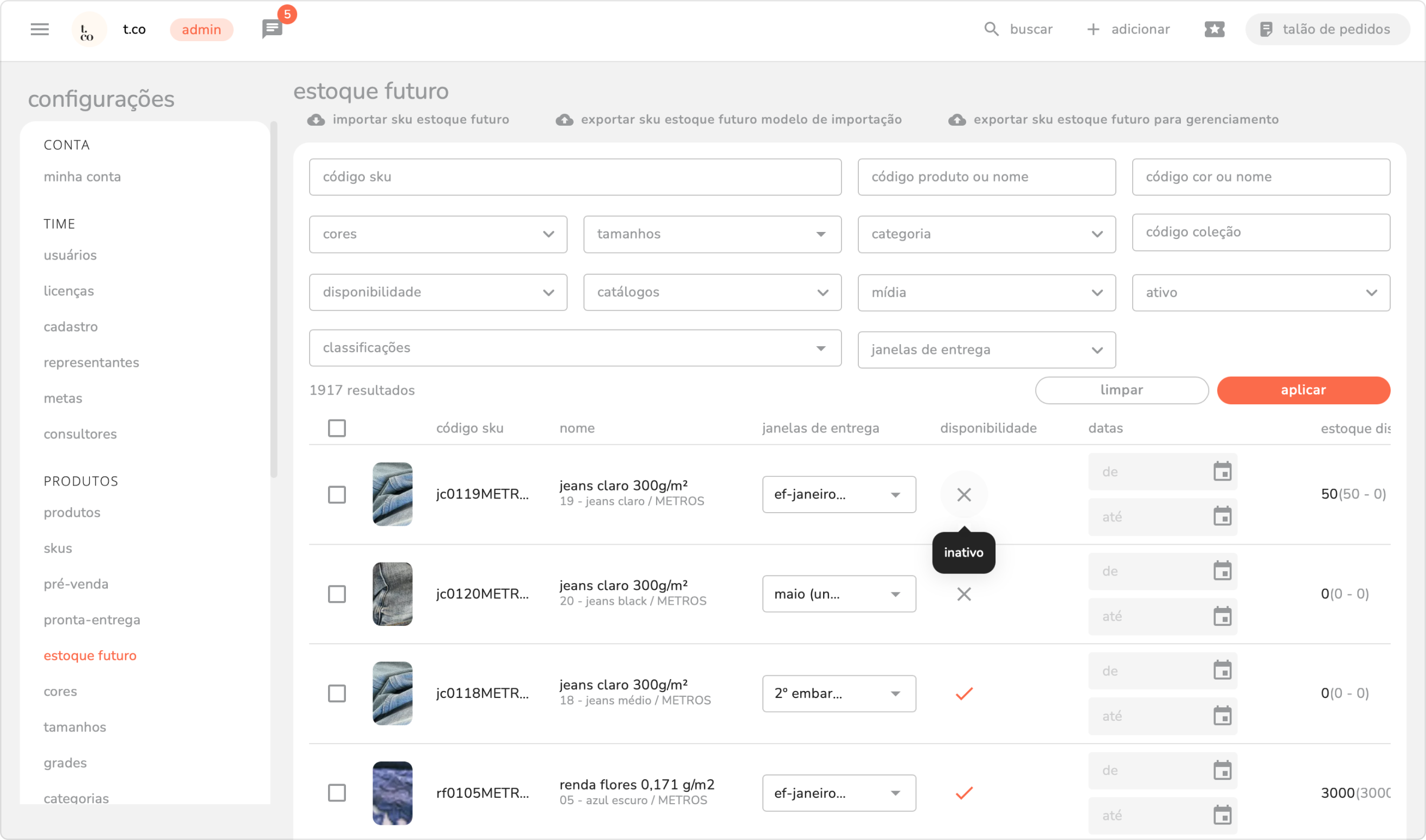Click the star ticket icon in header
The width and height of the screenshot is (1426, 840).
[x=1214, y=29]
